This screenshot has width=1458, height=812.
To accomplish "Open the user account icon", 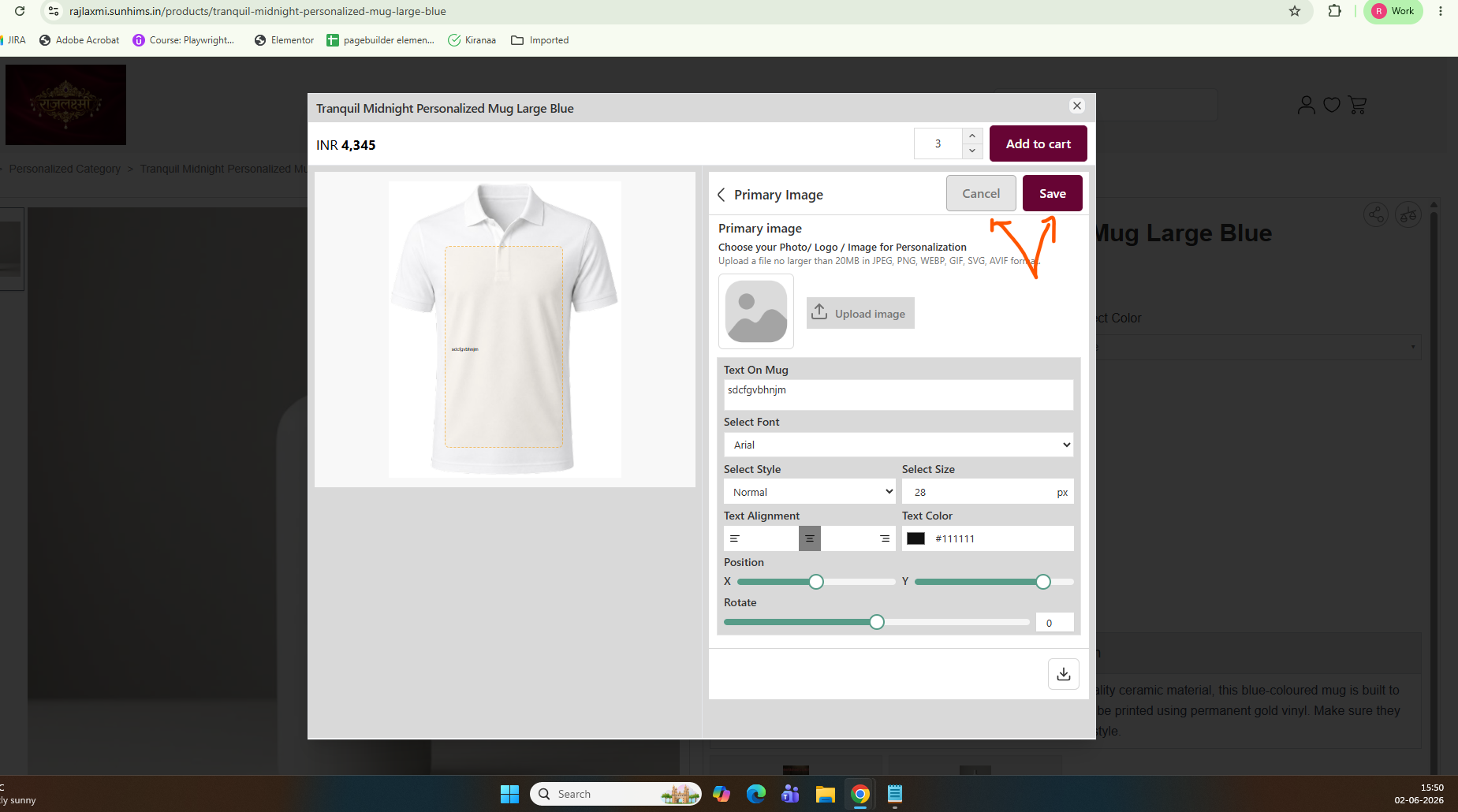I will tap(1306, 105).
